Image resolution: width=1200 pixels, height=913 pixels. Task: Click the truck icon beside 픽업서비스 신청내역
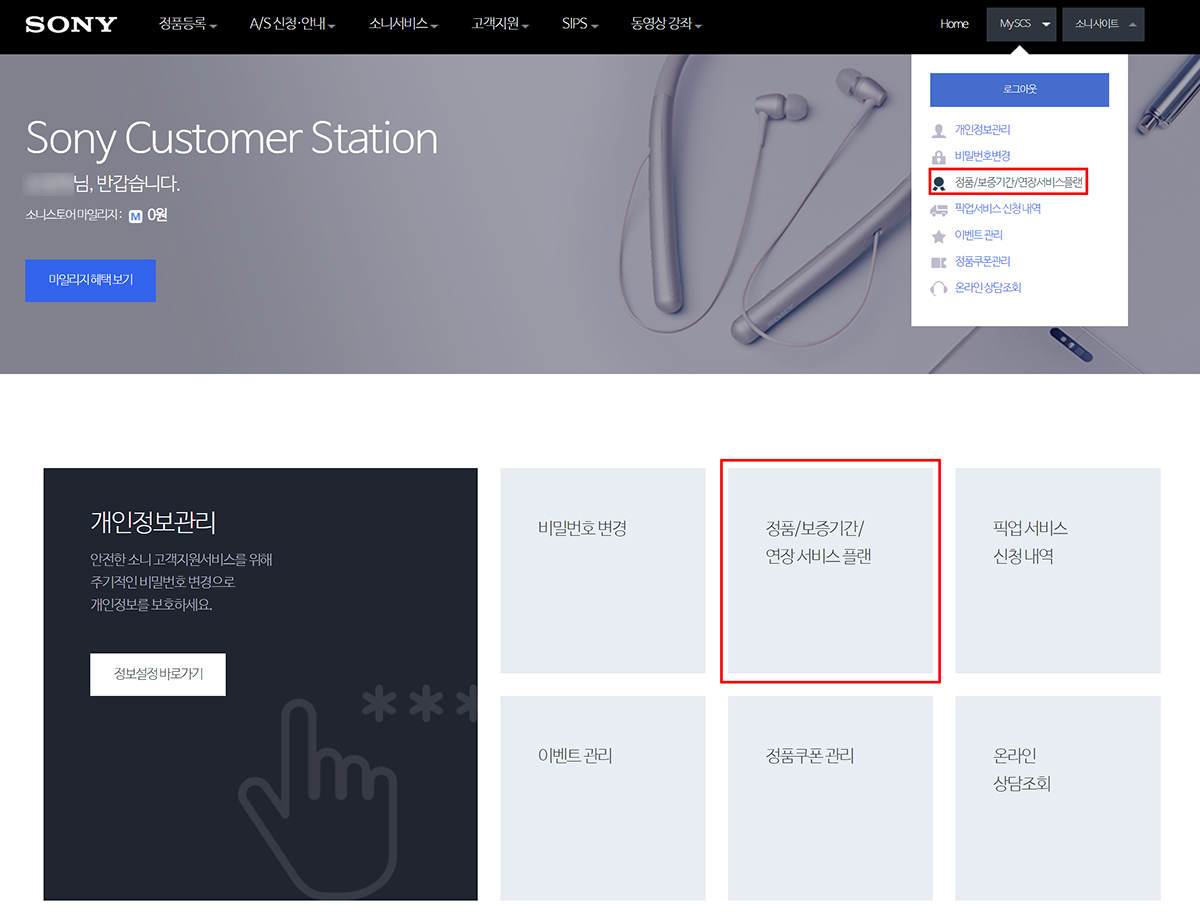point(938,210)
